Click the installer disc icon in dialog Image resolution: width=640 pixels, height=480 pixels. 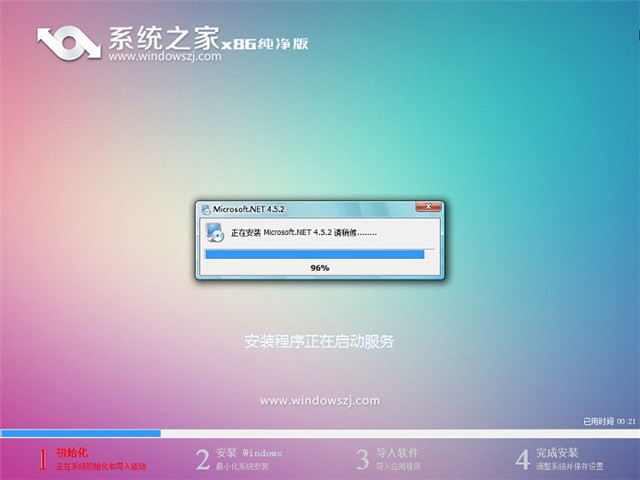(214, 233)
